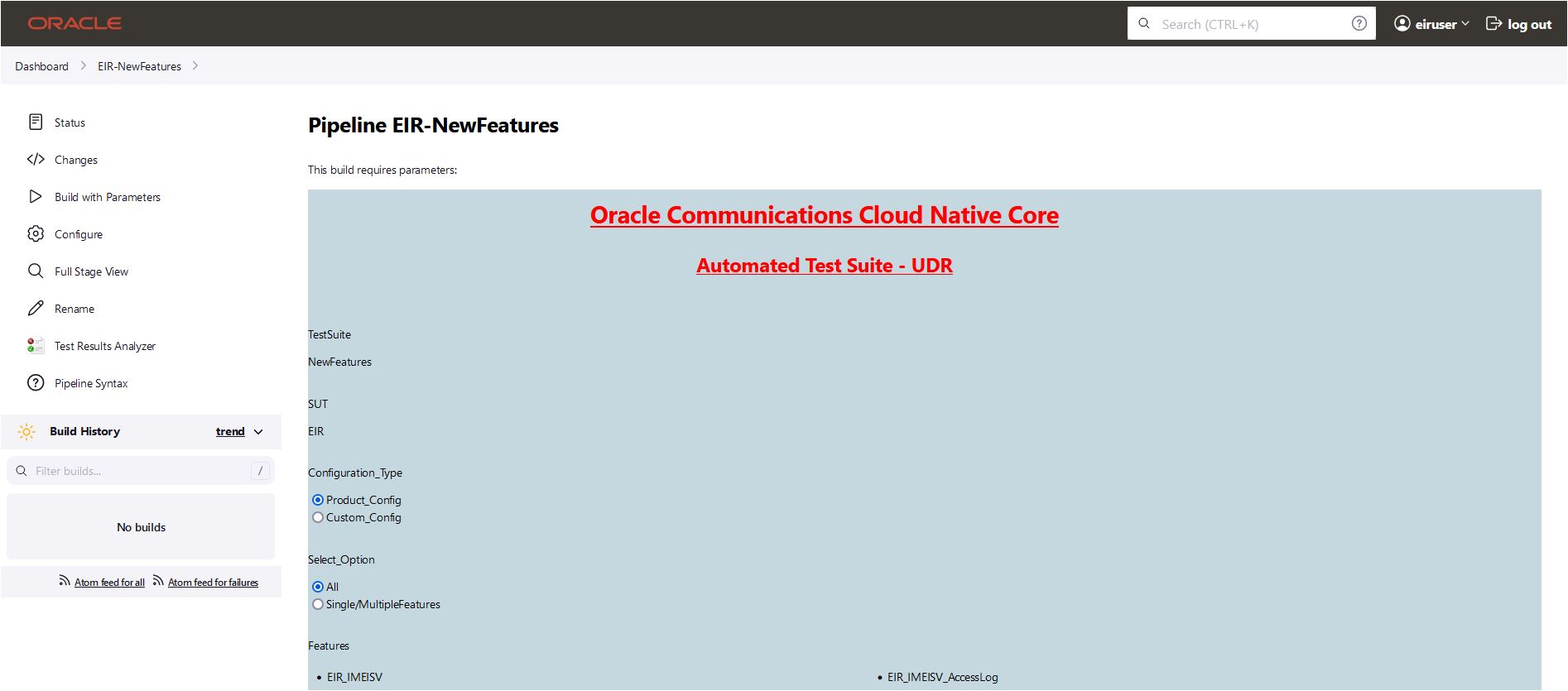
Task: Click the log out link
Action: 1529,24
